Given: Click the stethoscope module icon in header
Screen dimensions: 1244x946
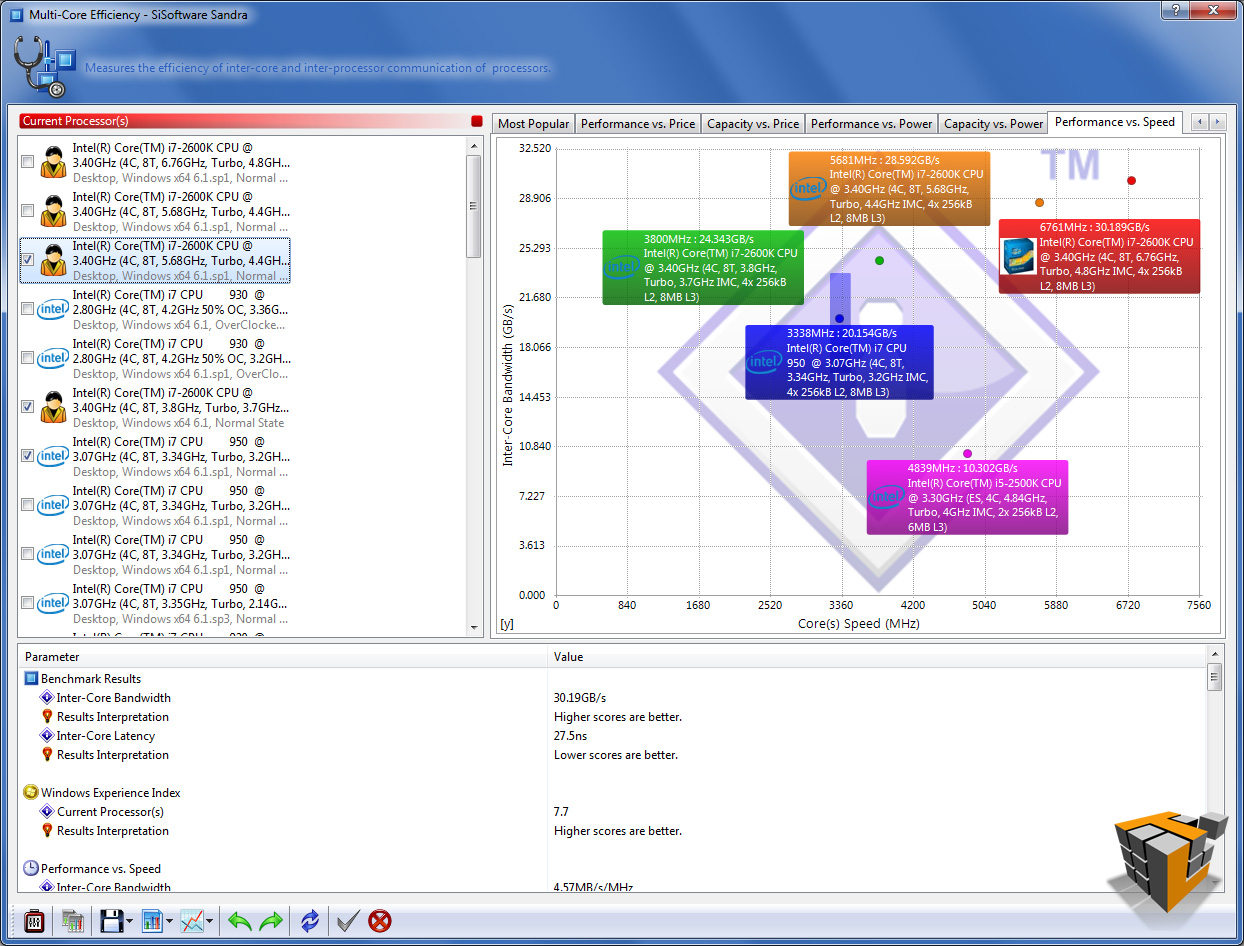Looking at the screenshot, I should click(45, 66).
